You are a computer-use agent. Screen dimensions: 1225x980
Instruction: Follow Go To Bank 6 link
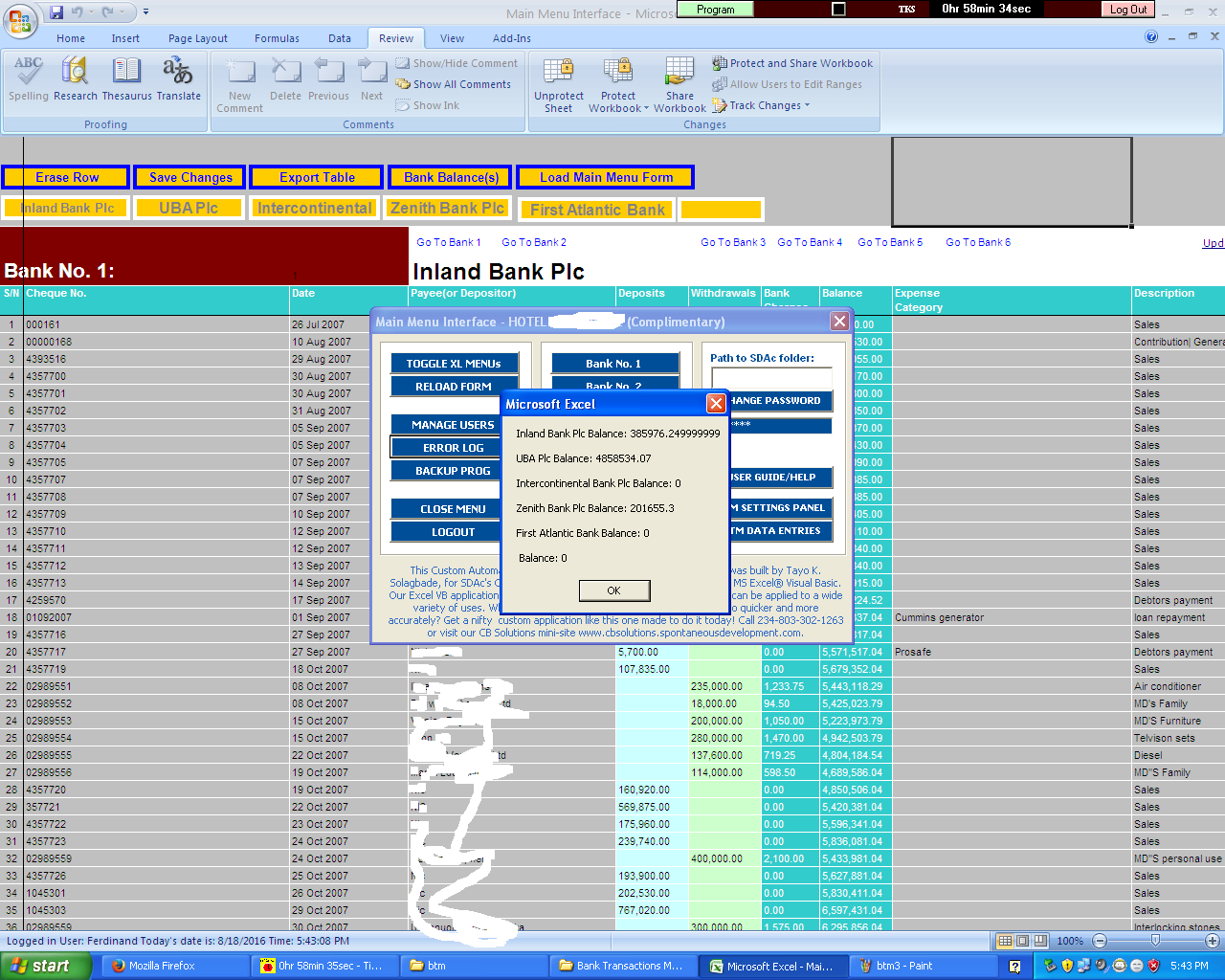(978, 242)
